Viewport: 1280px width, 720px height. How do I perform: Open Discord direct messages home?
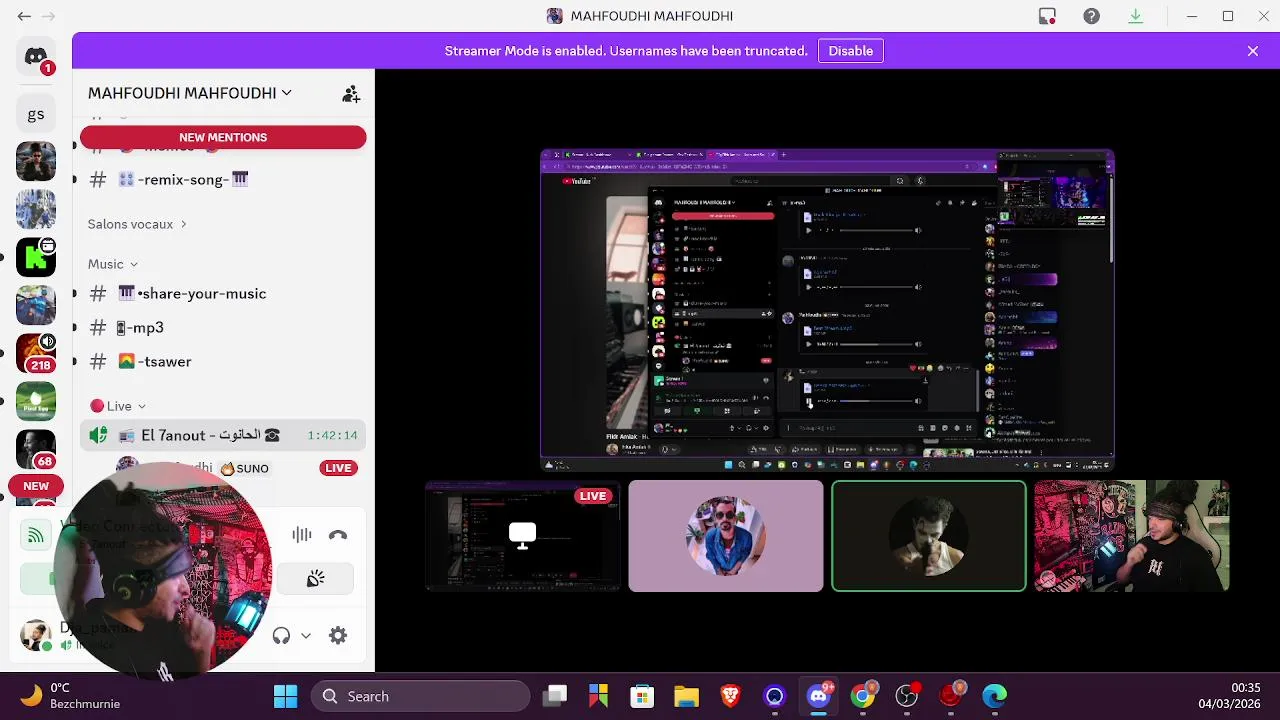pos(36,58)
